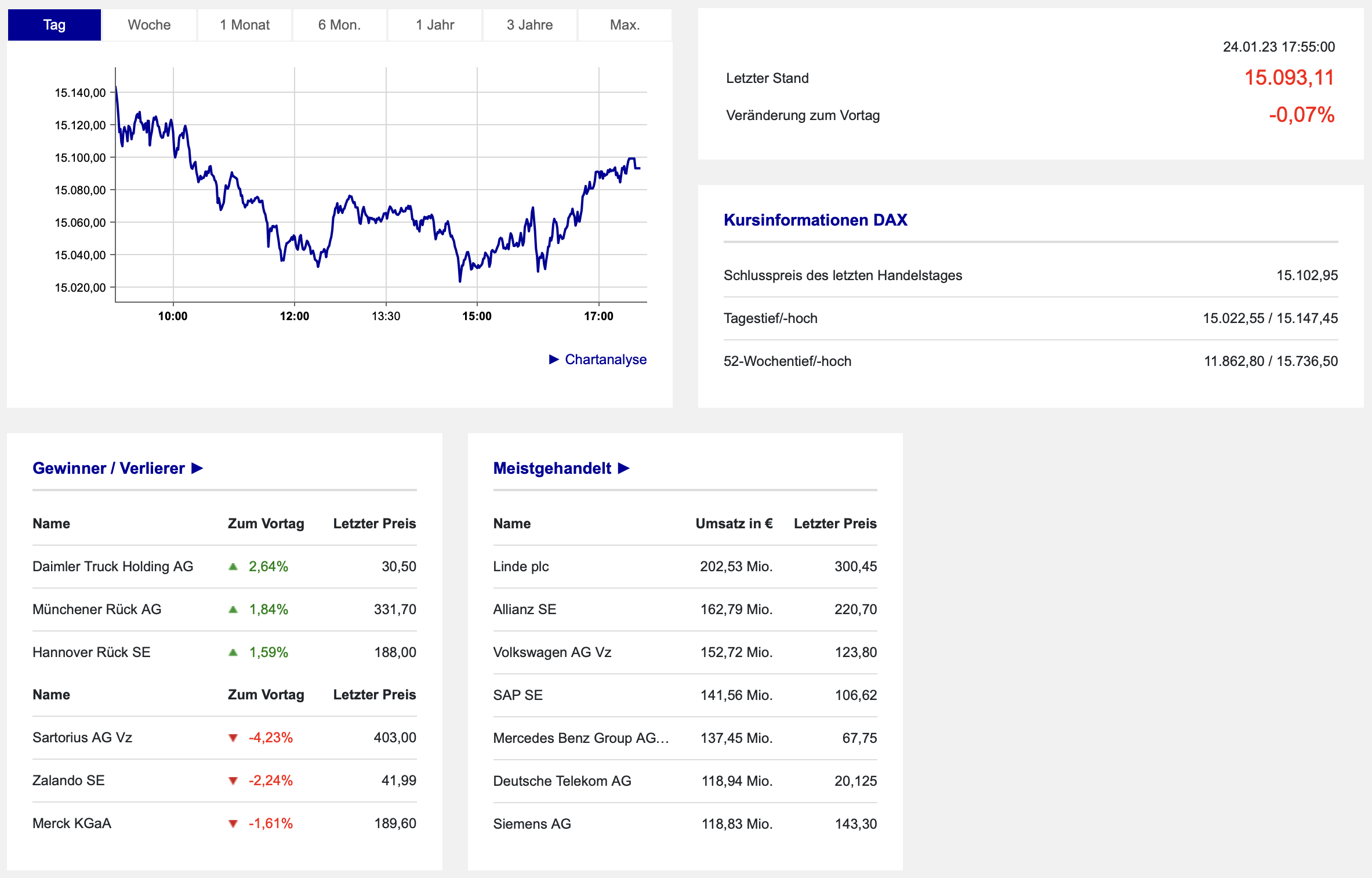The height and width of the screenshot is (878, 1372).
Task: Switch to the 1 Jahr tab
Action: click(x=435, y=25)
